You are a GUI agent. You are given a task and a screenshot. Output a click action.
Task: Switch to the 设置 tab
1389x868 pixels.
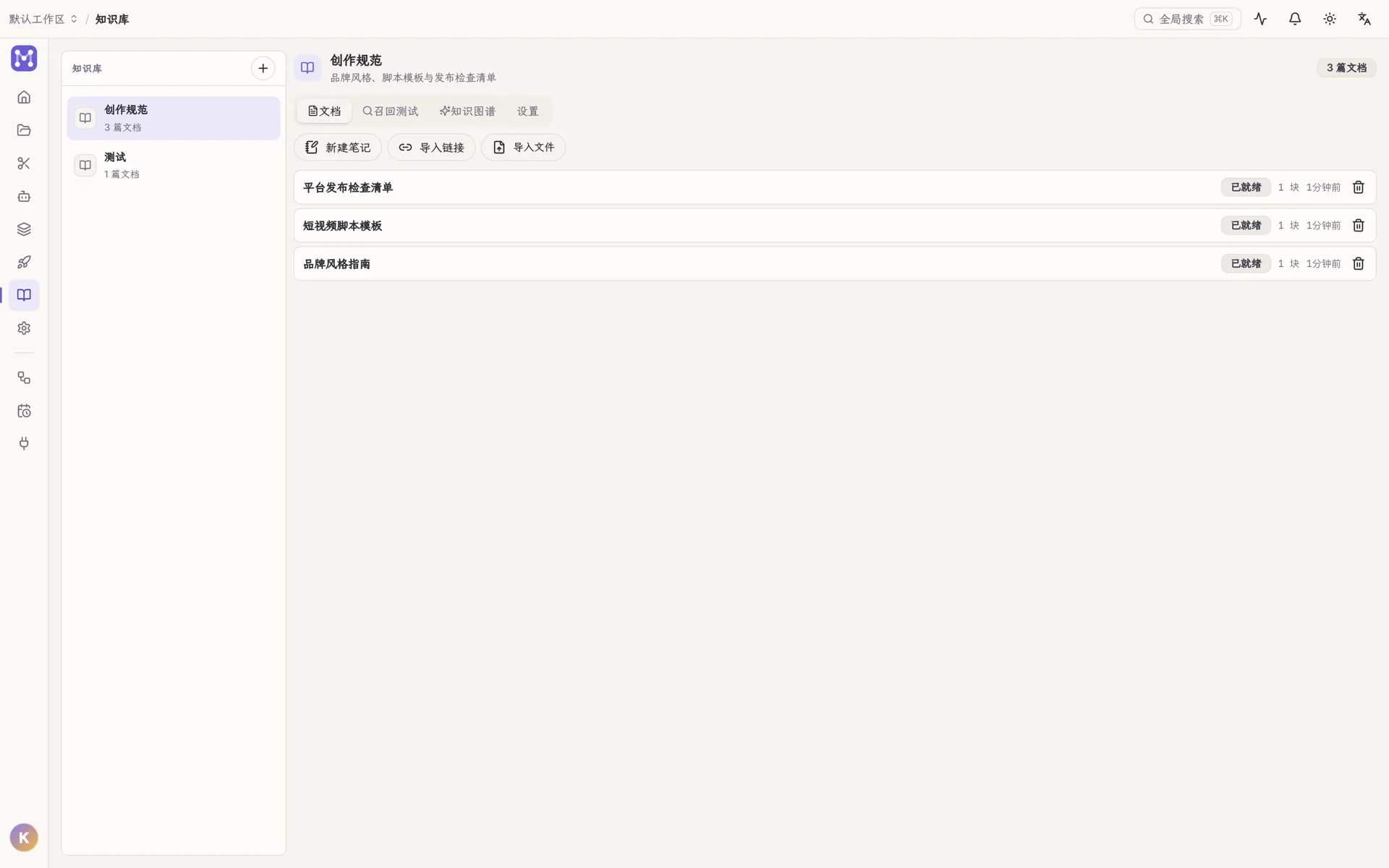click(527, 111)
